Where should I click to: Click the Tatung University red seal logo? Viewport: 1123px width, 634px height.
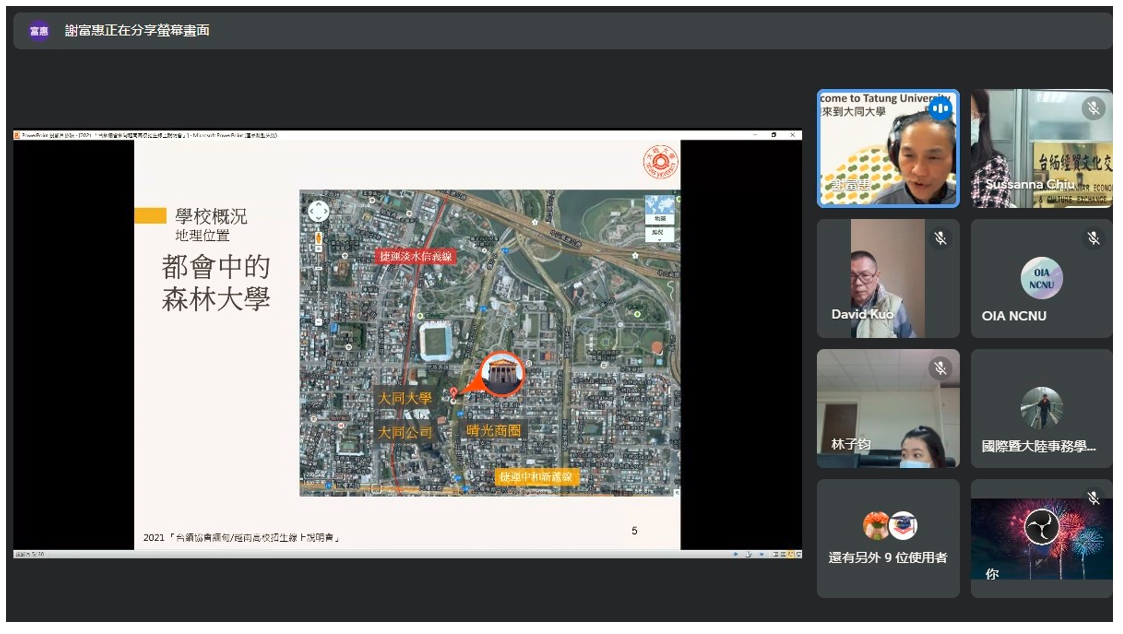[x=660, y=161]
